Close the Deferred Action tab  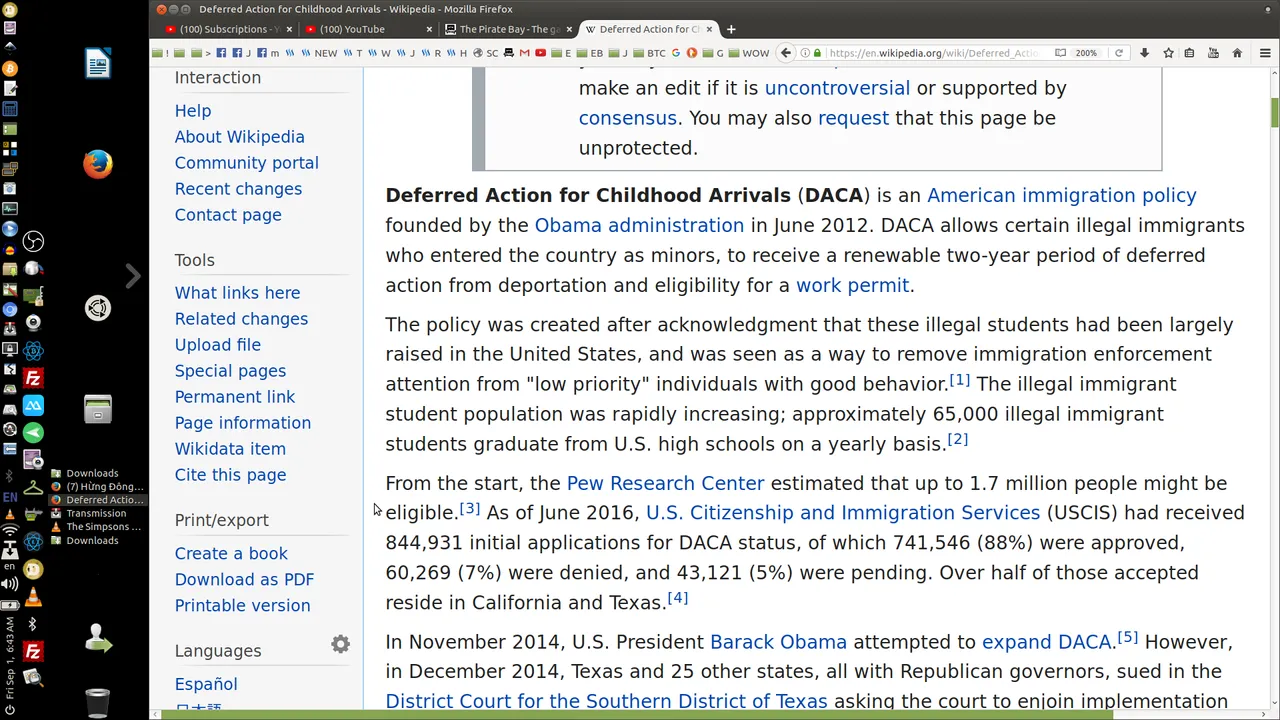click(x=710, y=29)
